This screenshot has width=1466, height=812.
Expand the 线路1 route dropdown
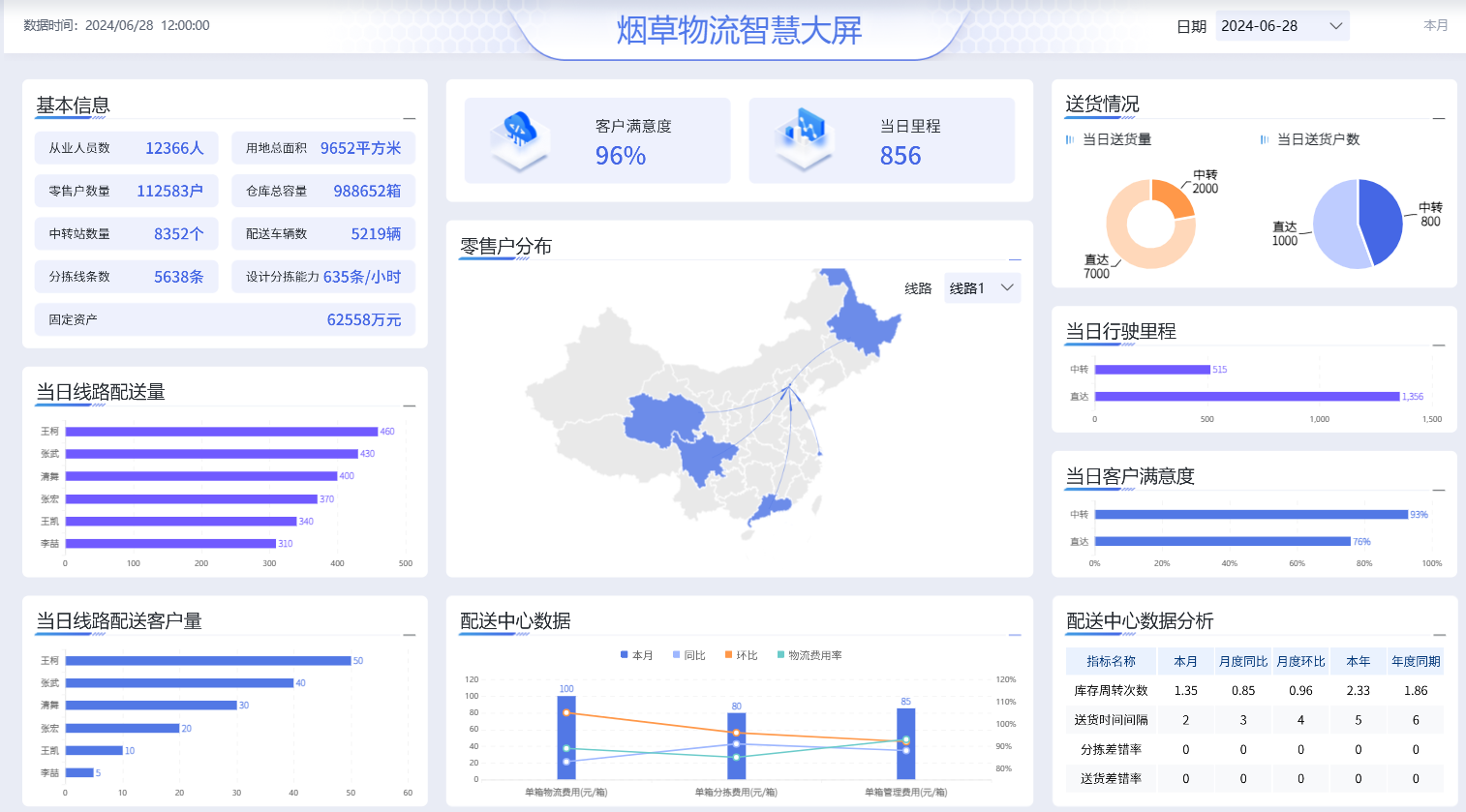pos(982,288)
